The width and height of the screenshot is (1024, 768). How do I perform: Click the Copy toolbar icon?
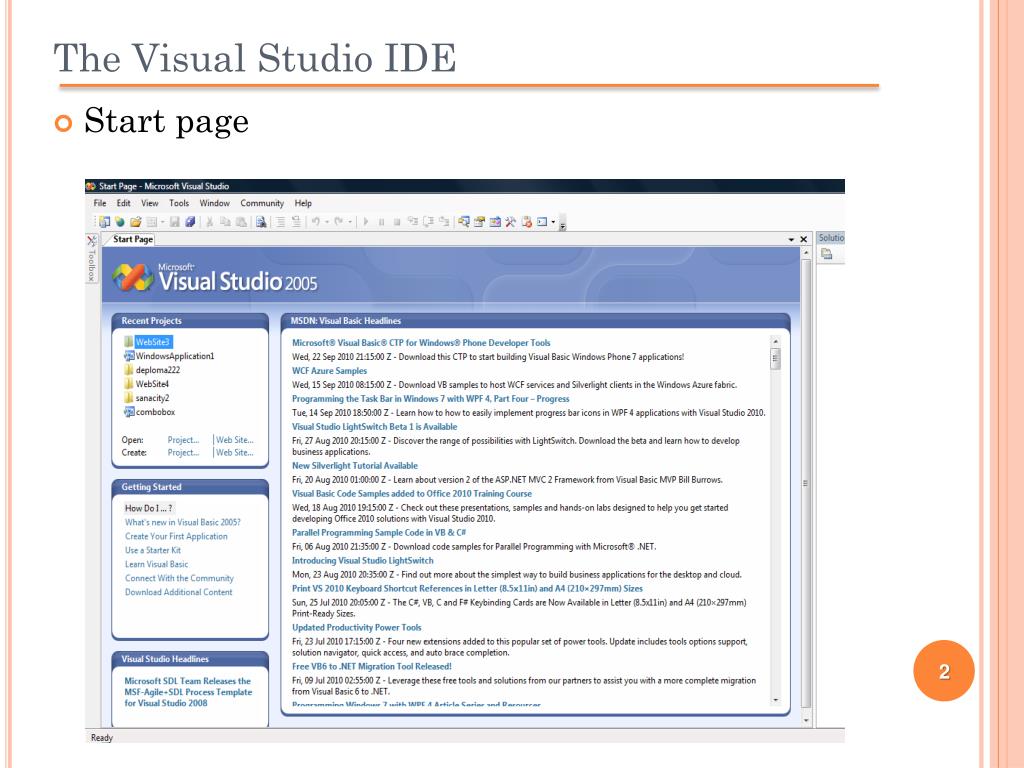(x=225, y=222)
